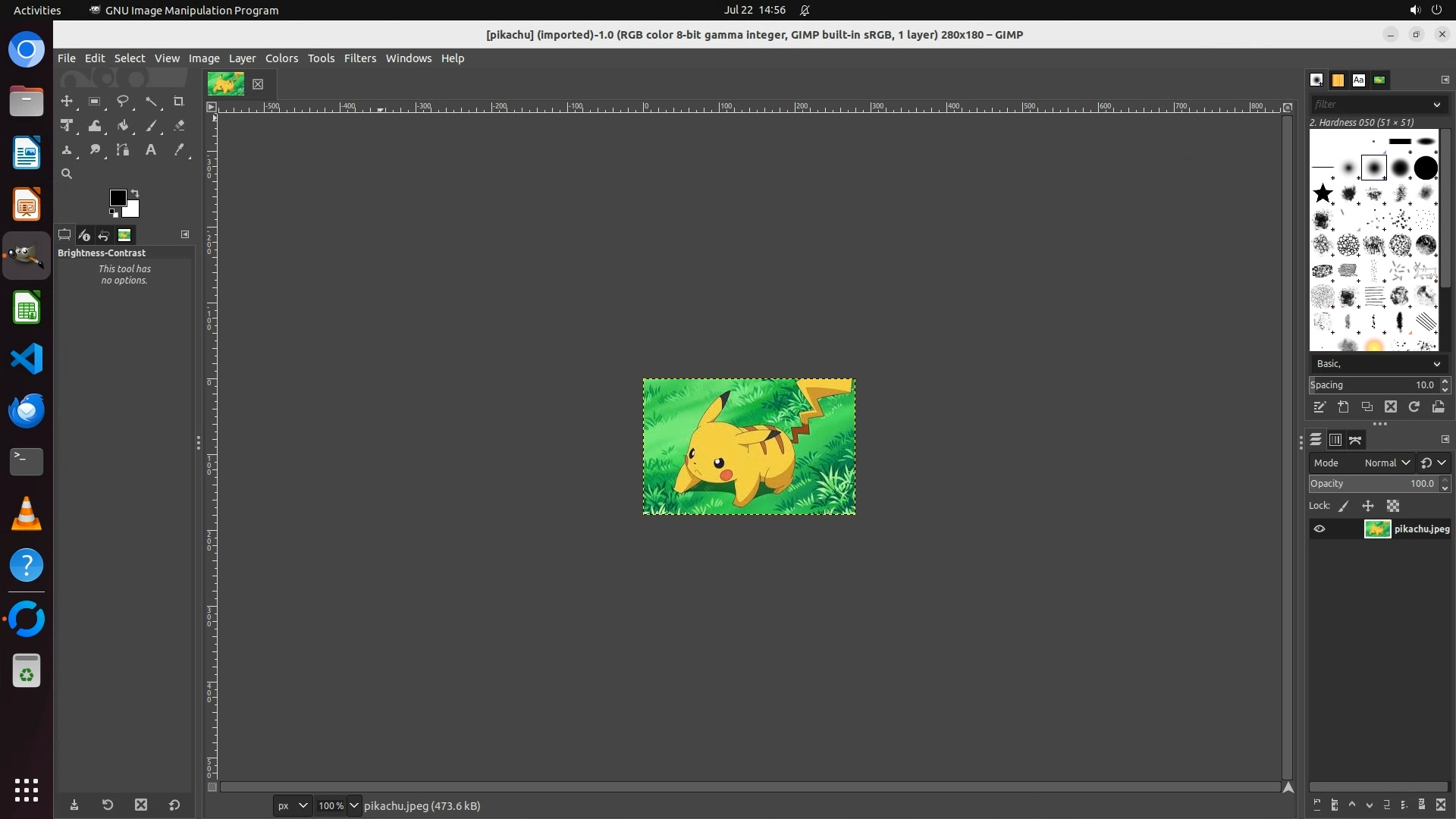Image resolution: width=1456 pixels, height=819 pixels.
Task: Open the Filters menu
Action: 359,58
